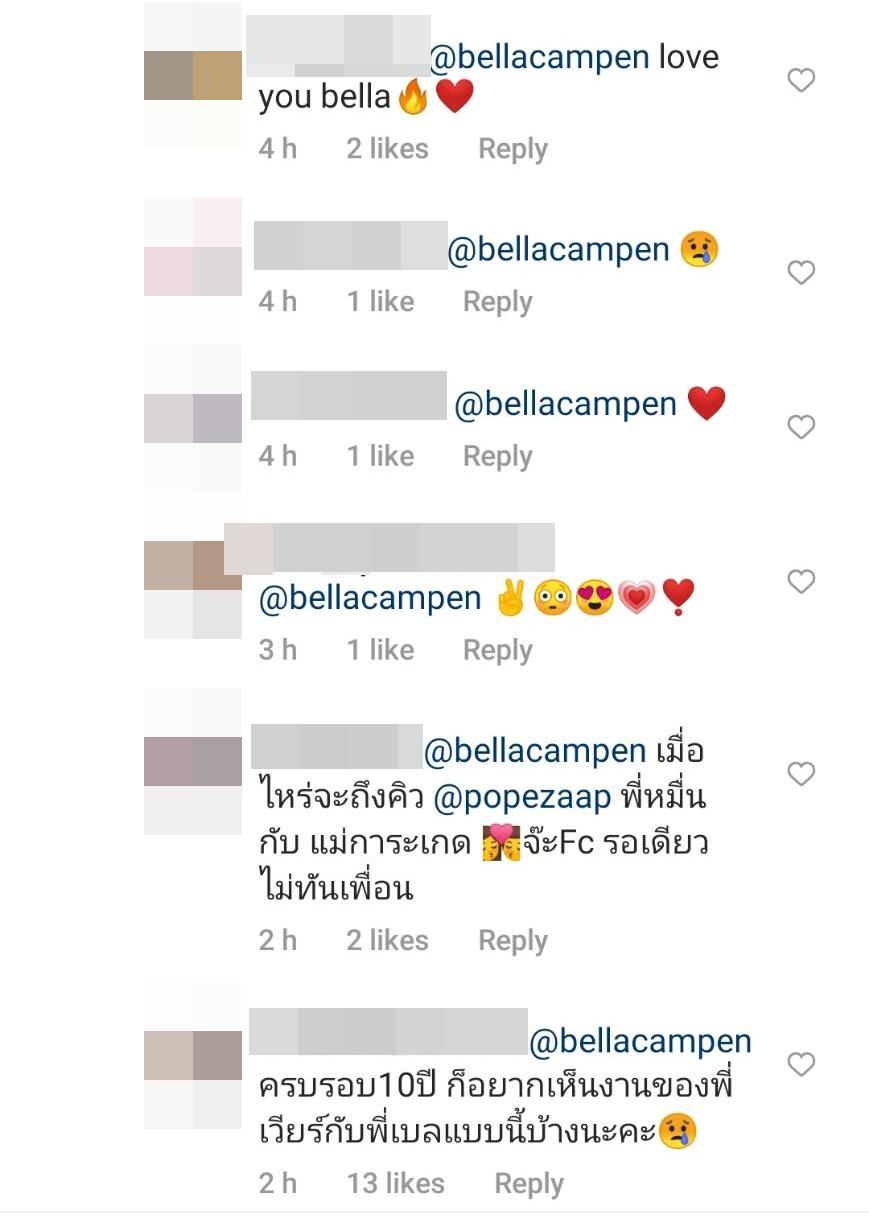Reply to the crying emoji comment
This screenshot has width=869, height=1217.
pos(497,302)
